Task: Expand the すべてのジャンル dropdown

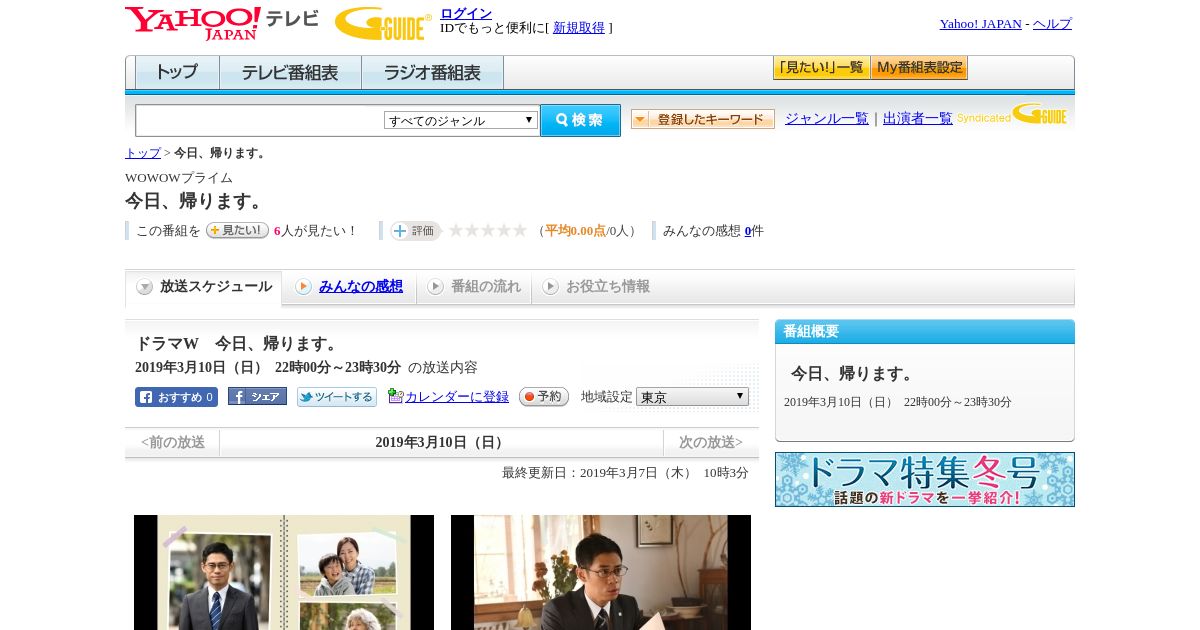Action: (x=461, y=120)
